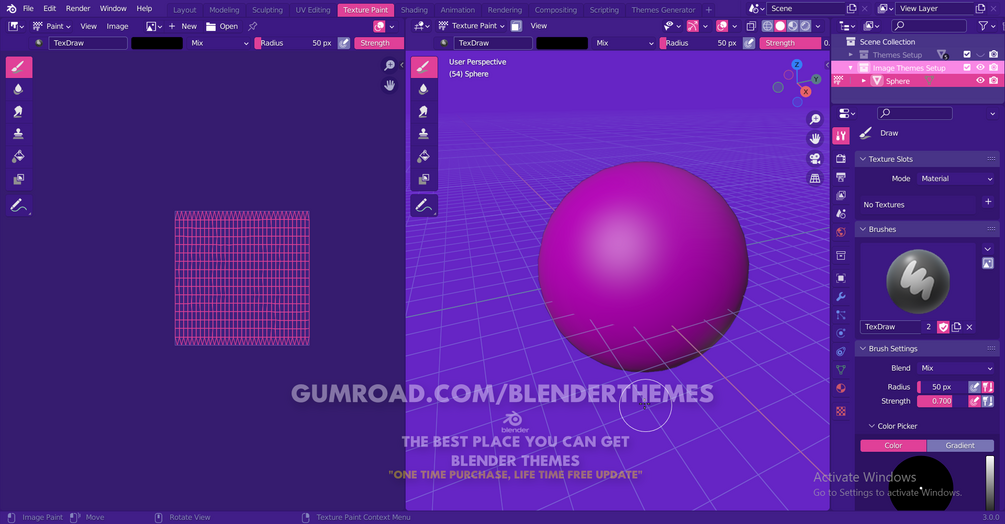This screenshot has width=1005, height=524.
Task: Duplicate the TexDraw brush
Action: (x=956, y=327)
